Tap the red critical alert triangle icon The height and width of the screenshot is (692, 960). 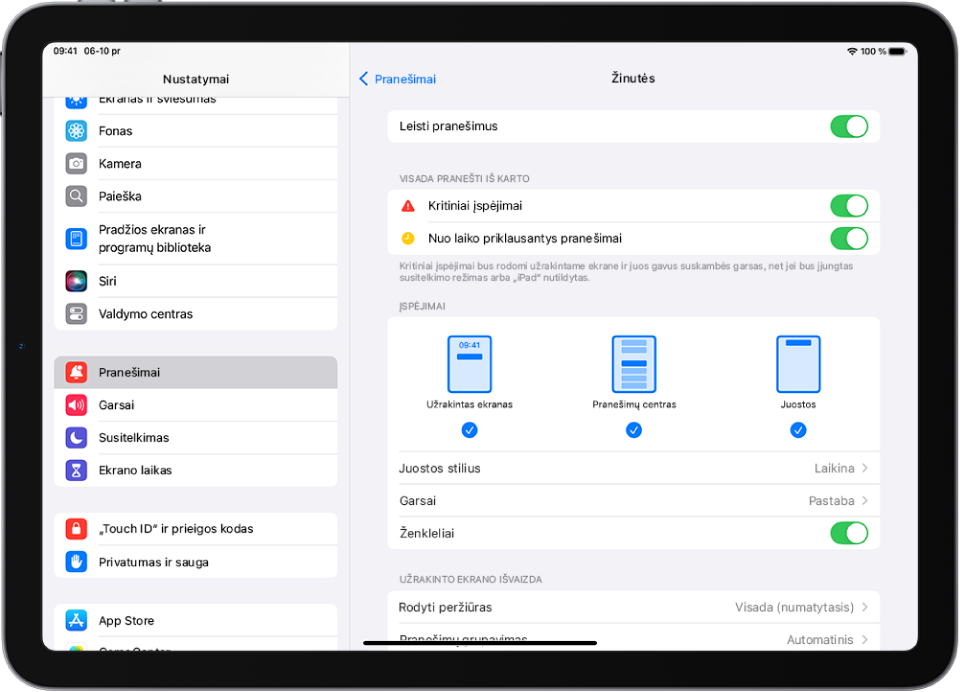point(408,206)
